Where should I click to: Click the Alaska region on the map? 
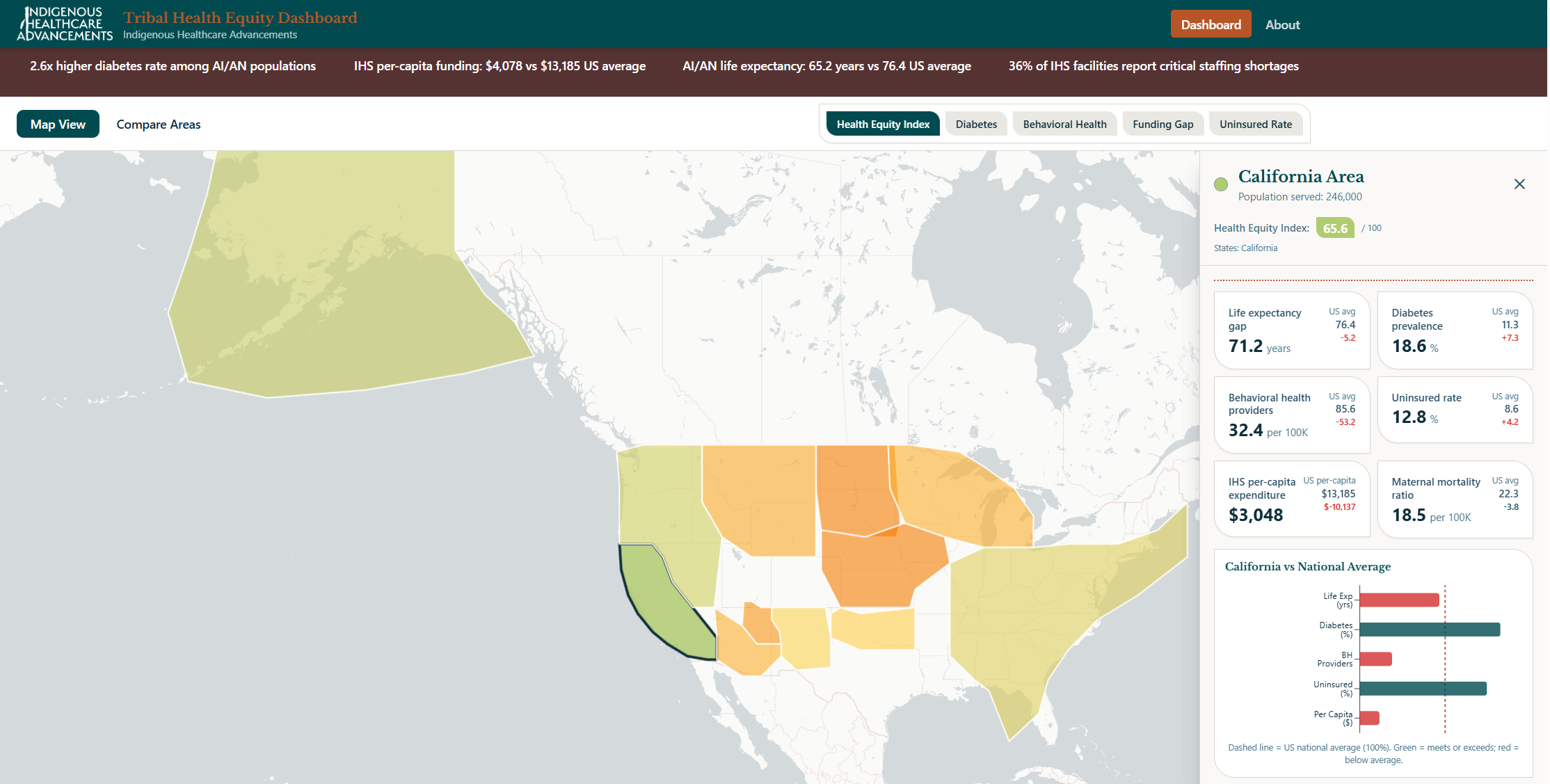point(334,292)
